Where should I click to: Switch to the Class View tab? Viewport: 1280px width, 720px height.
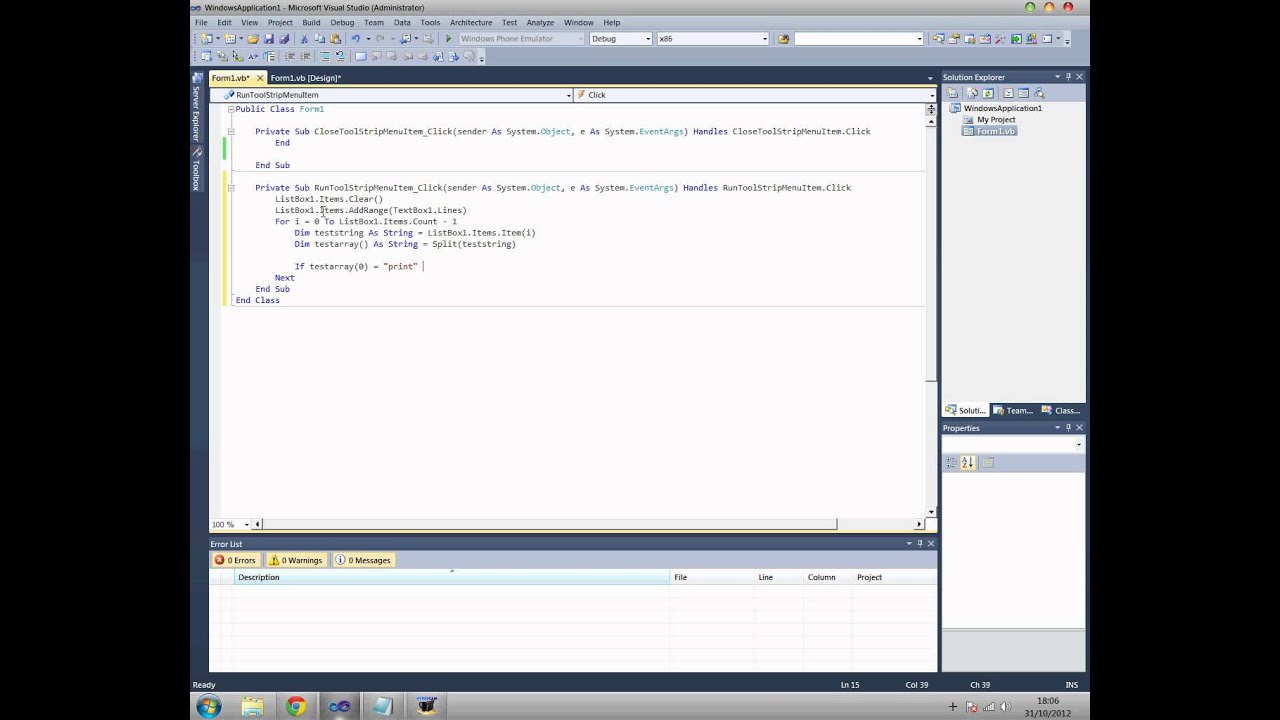[x=1061, y=410]
